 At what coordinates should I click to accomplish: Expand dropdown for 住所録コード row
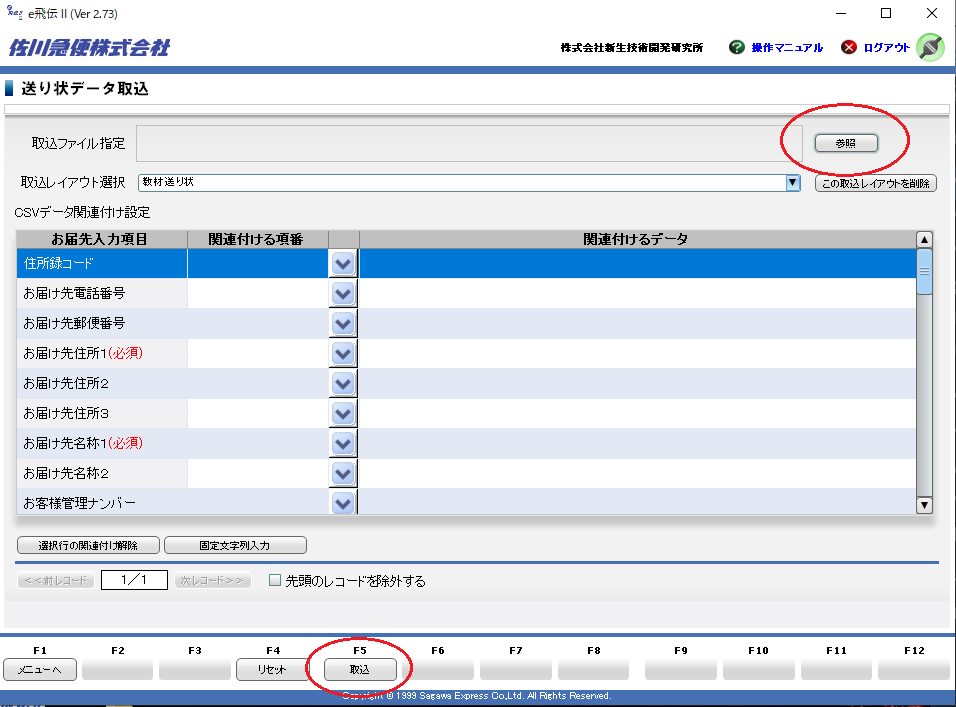tap(343, 264)
